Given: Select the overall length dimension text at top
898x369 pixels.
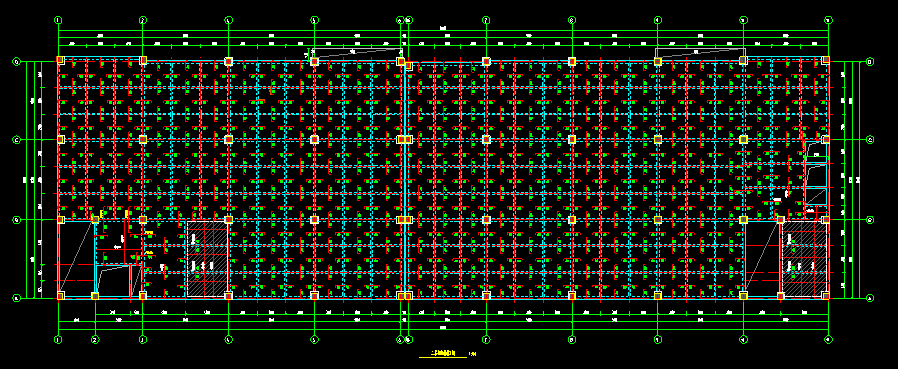Looking at the screenshot, I should [x=443, y=28].
